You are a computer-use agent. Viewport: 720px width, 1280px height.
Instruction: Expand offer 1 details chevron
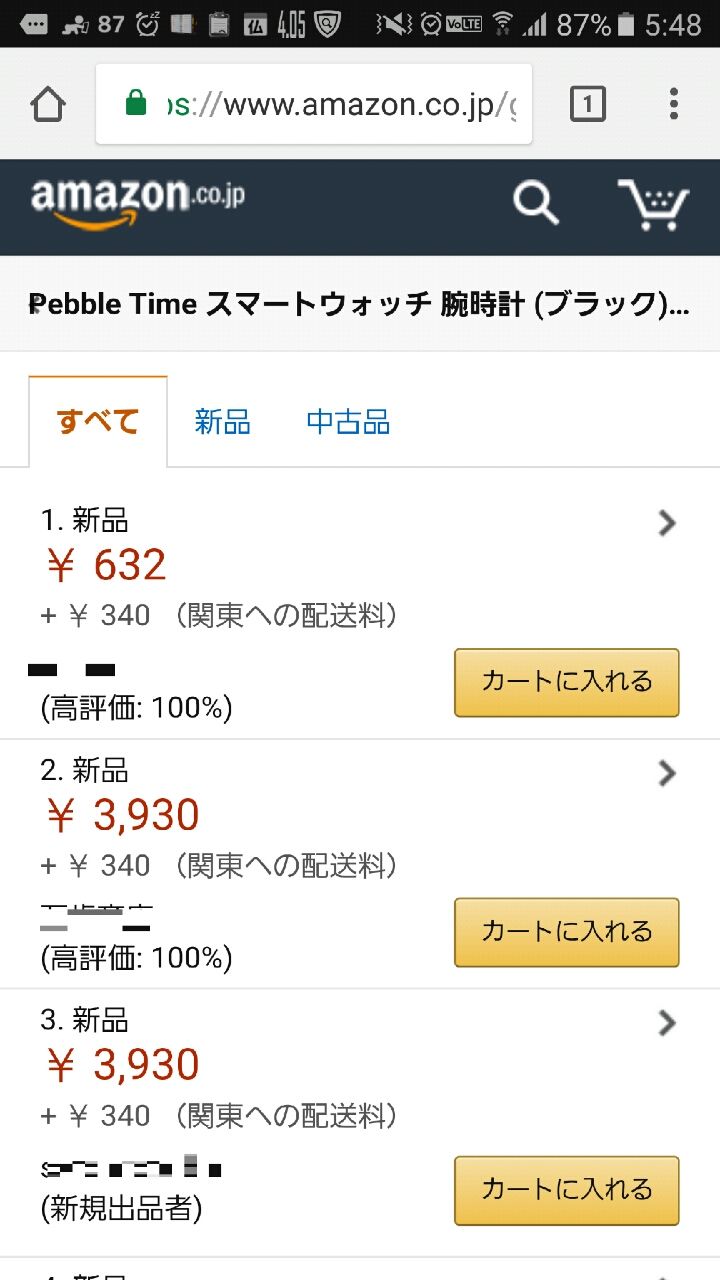(x=668, y=523)
